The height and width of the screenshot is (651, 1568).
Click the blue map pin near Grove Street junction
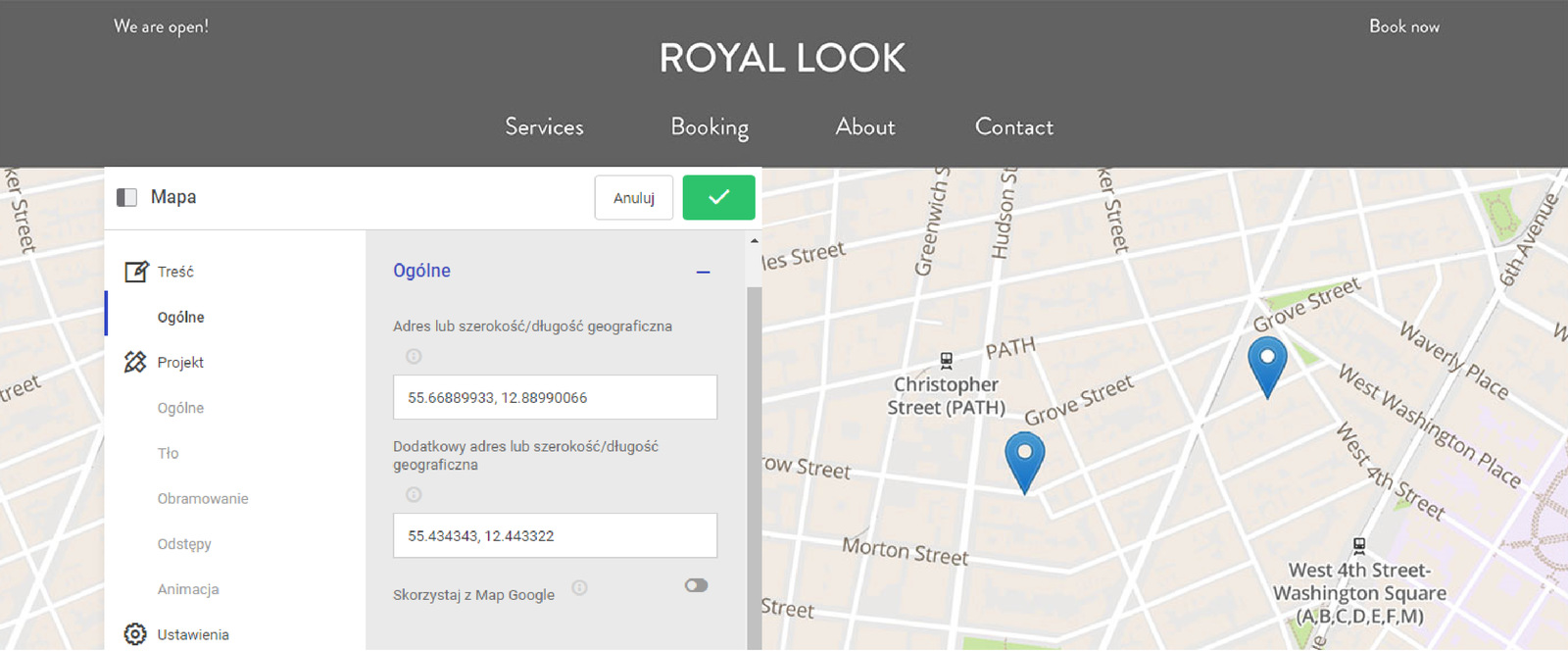1024,461
